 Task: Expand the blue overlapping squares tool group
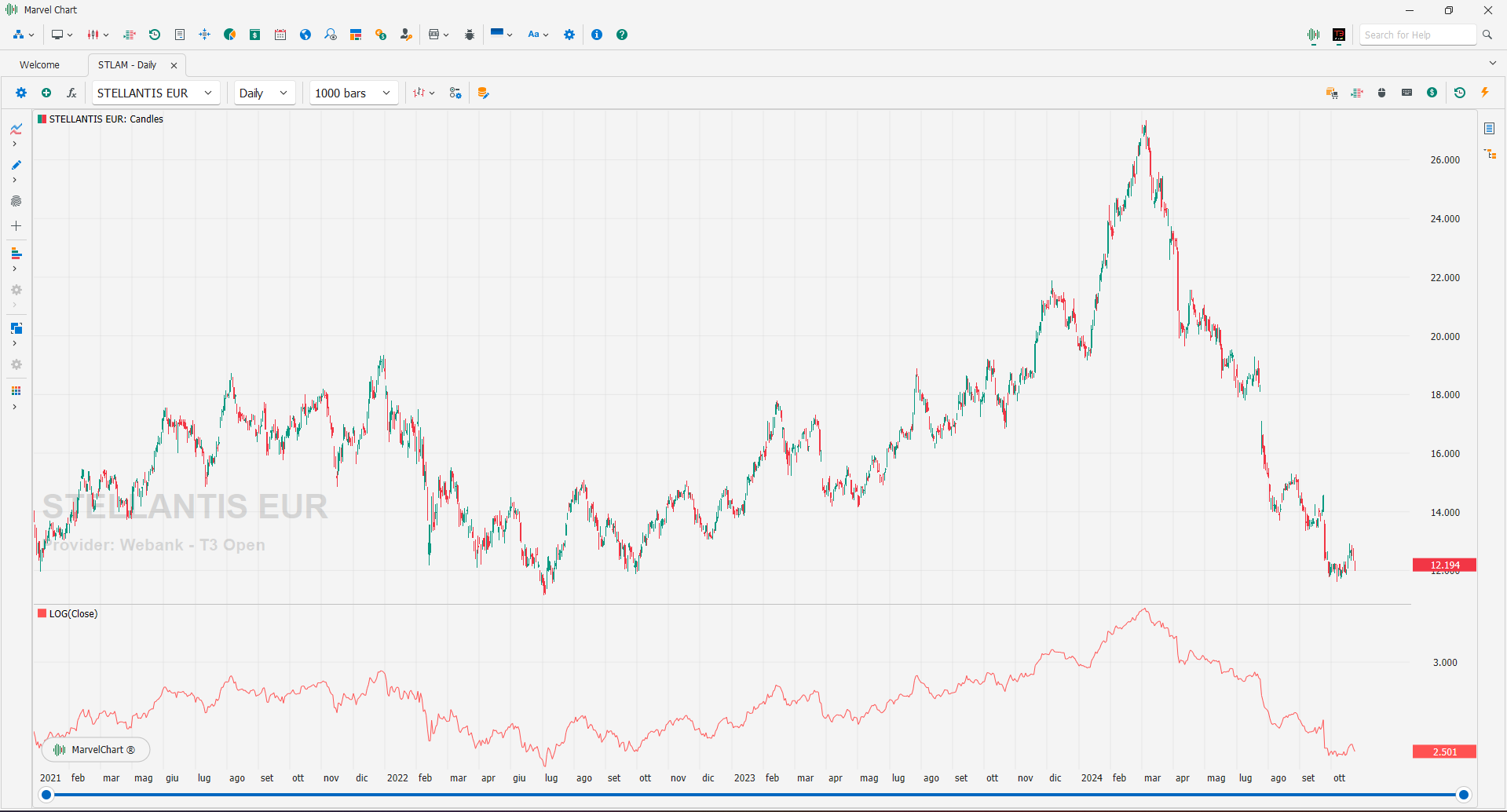point(14,343)
